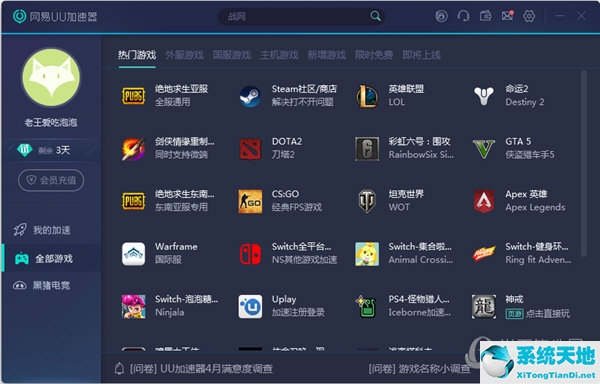600x384 pixels.
Task: Select the Animal Crossing (Switch-集合啦) icon
Action: coord(367,254)
